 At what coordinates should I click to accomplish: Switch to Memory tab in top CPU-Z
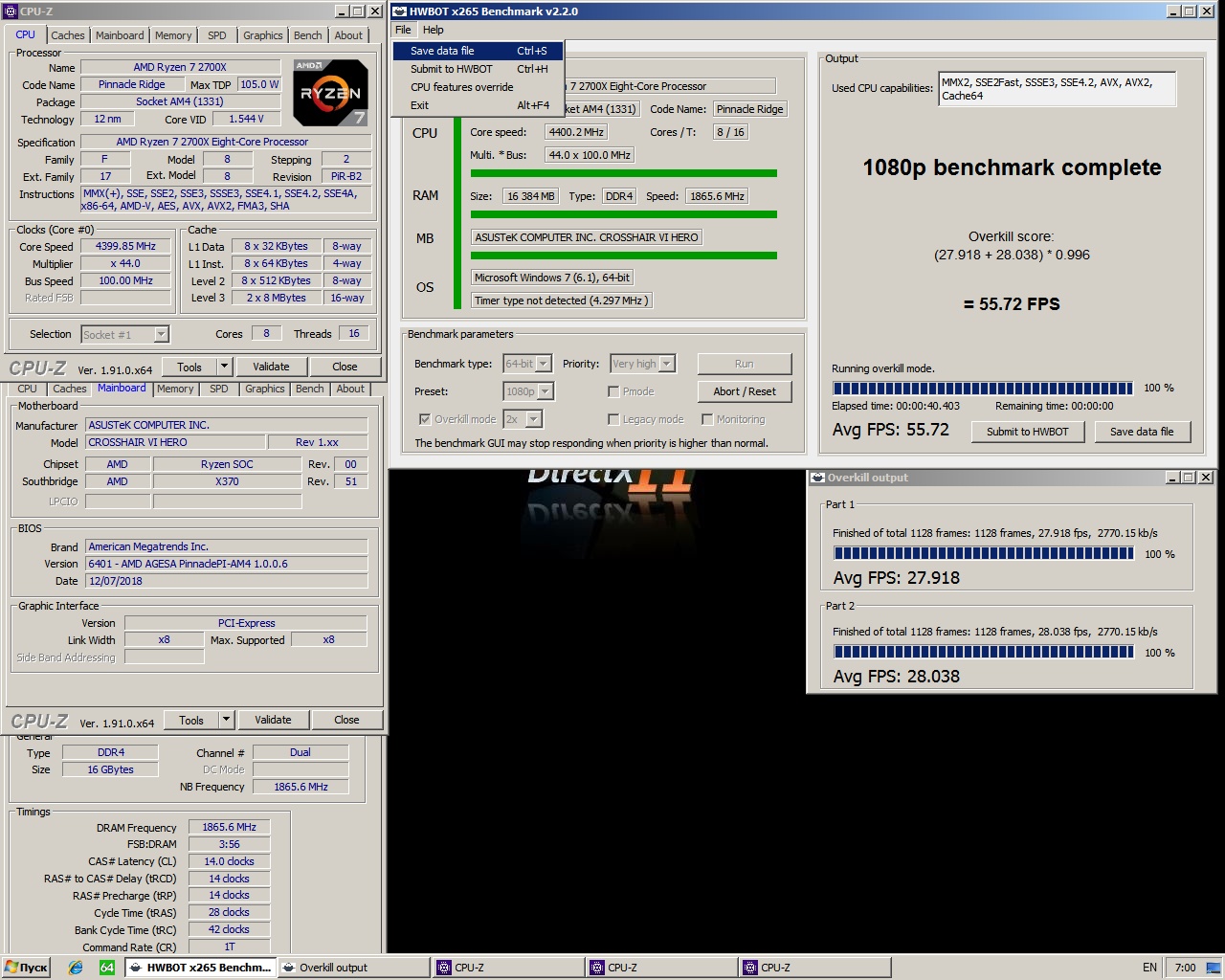[173, 35]
